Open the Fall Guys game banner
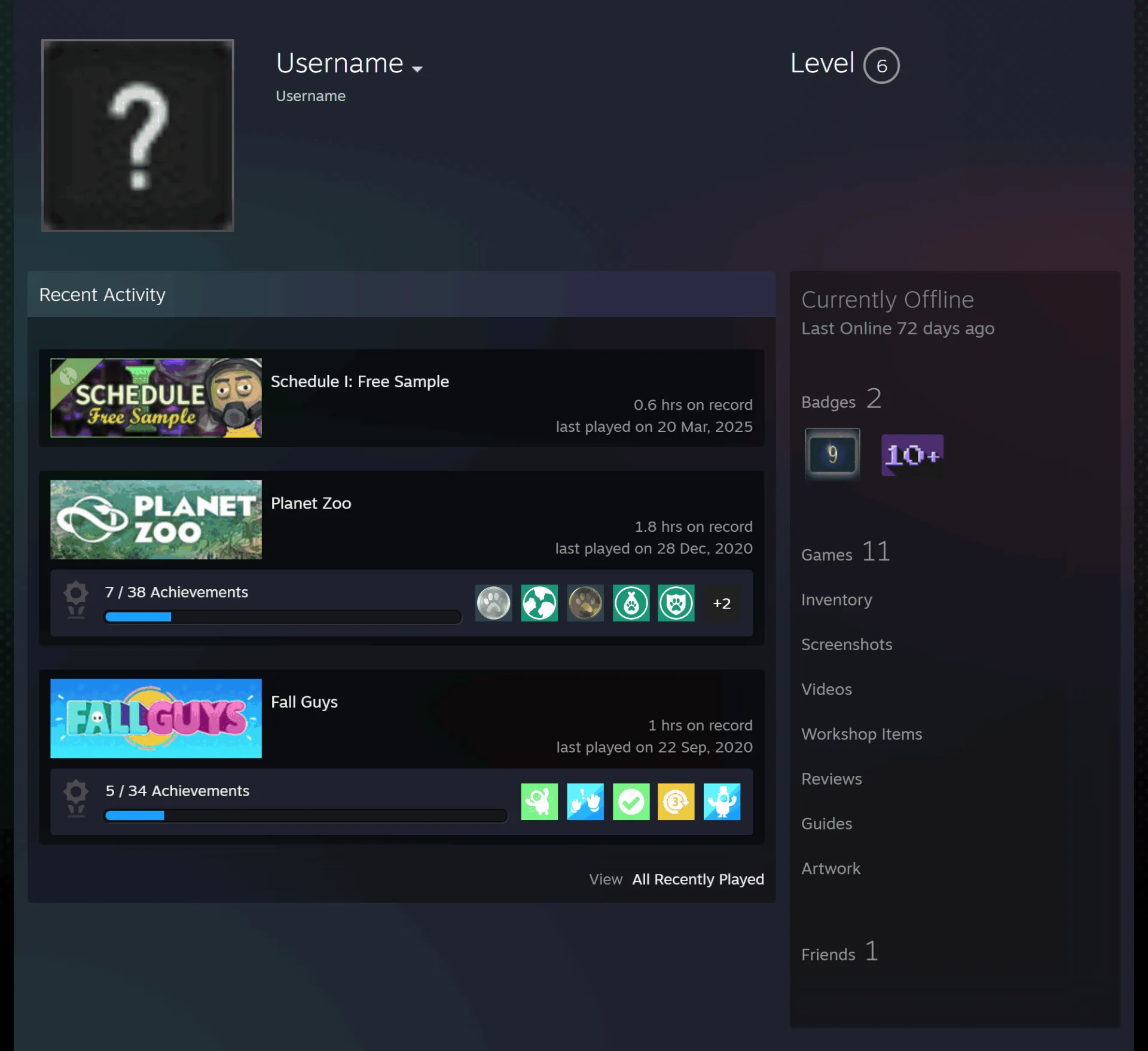The image size is (1148, 1051). click(156, 718)
